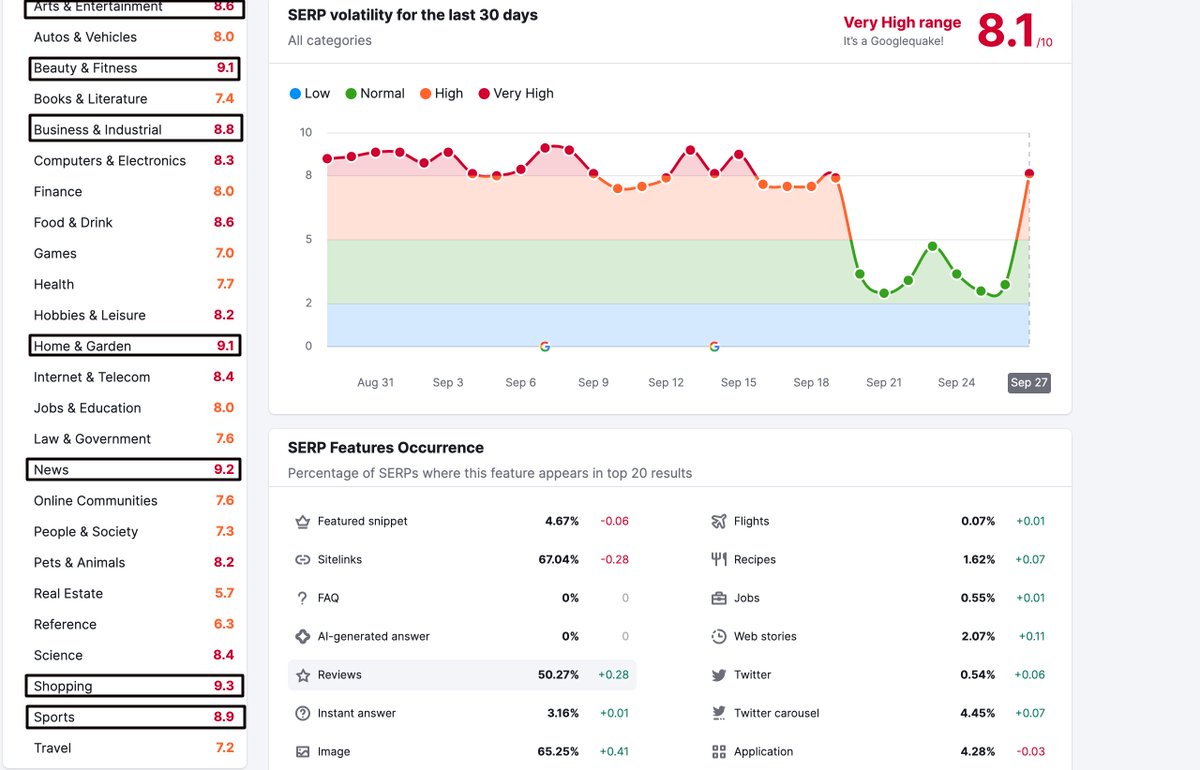Click the Reviews feature row label
The height and width of the screenshot is (770, 1200).
pos(340,675)
